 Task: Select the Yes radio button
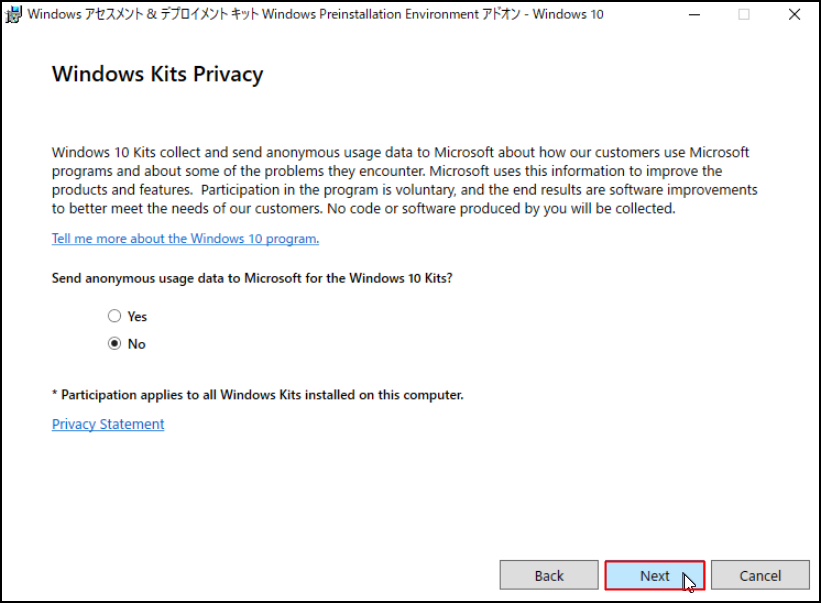point(114,316)
